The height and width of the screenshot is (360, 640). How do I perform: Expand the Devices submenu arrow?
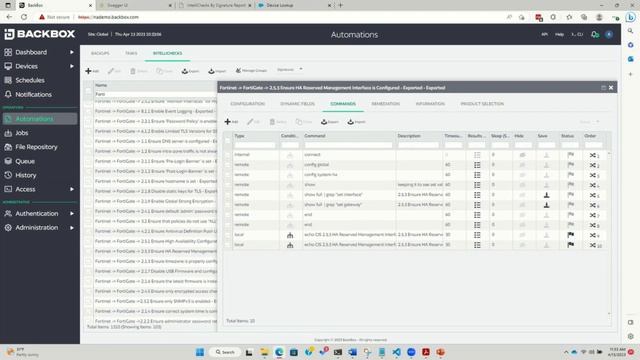72,66
